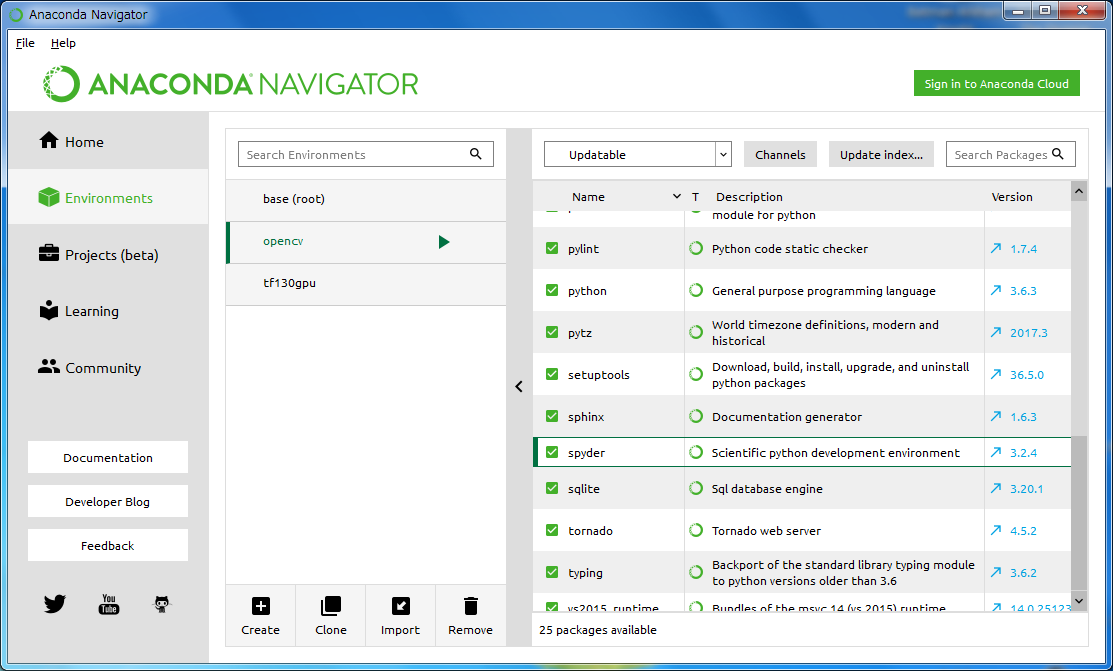Click package type circle icon for pylint
Viewport: 1113px width, 671px height.
pos(696,249)
